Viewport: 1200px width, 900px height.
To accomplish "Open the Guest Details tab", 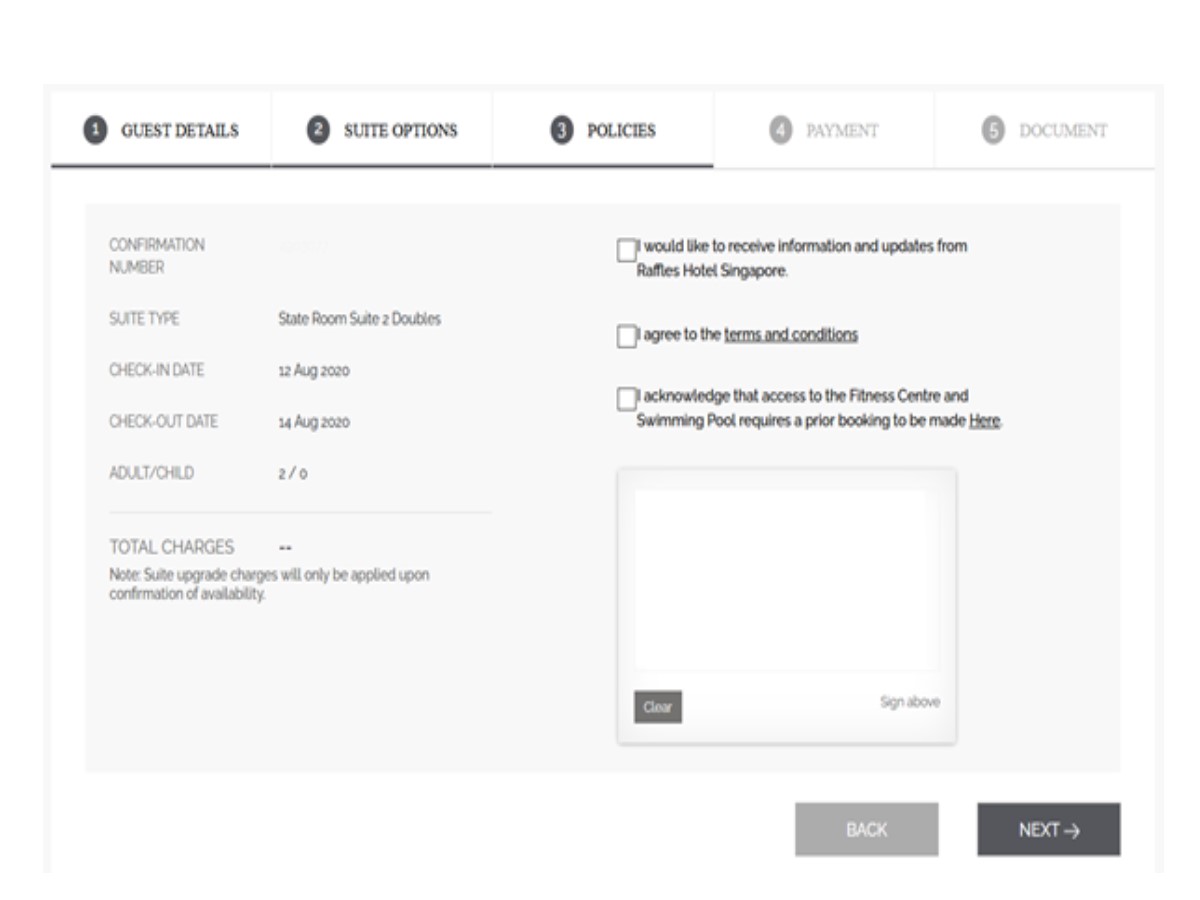I will click(x=180, y=131).
